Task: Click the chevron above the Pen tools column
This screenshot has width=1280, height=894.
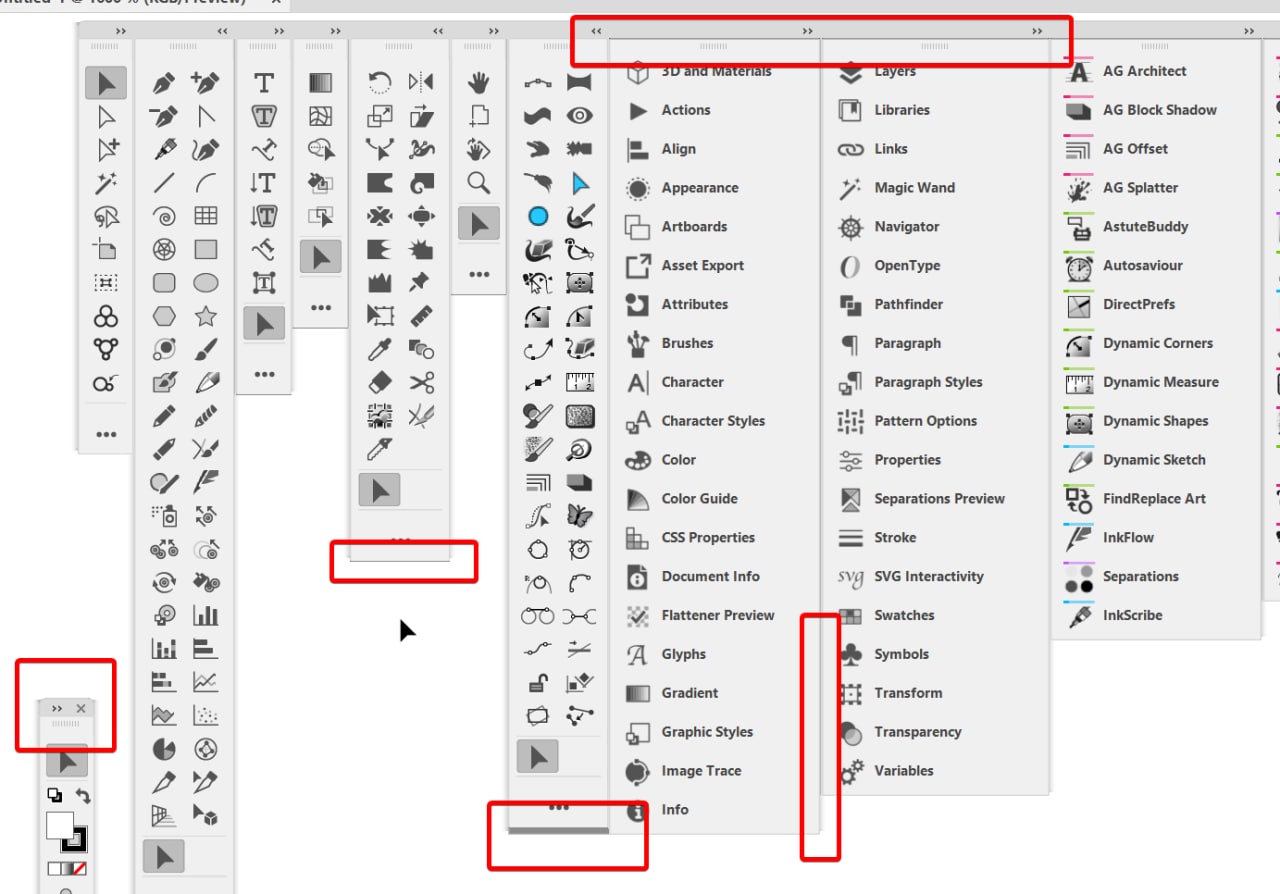Action: (x=222, y=32)
